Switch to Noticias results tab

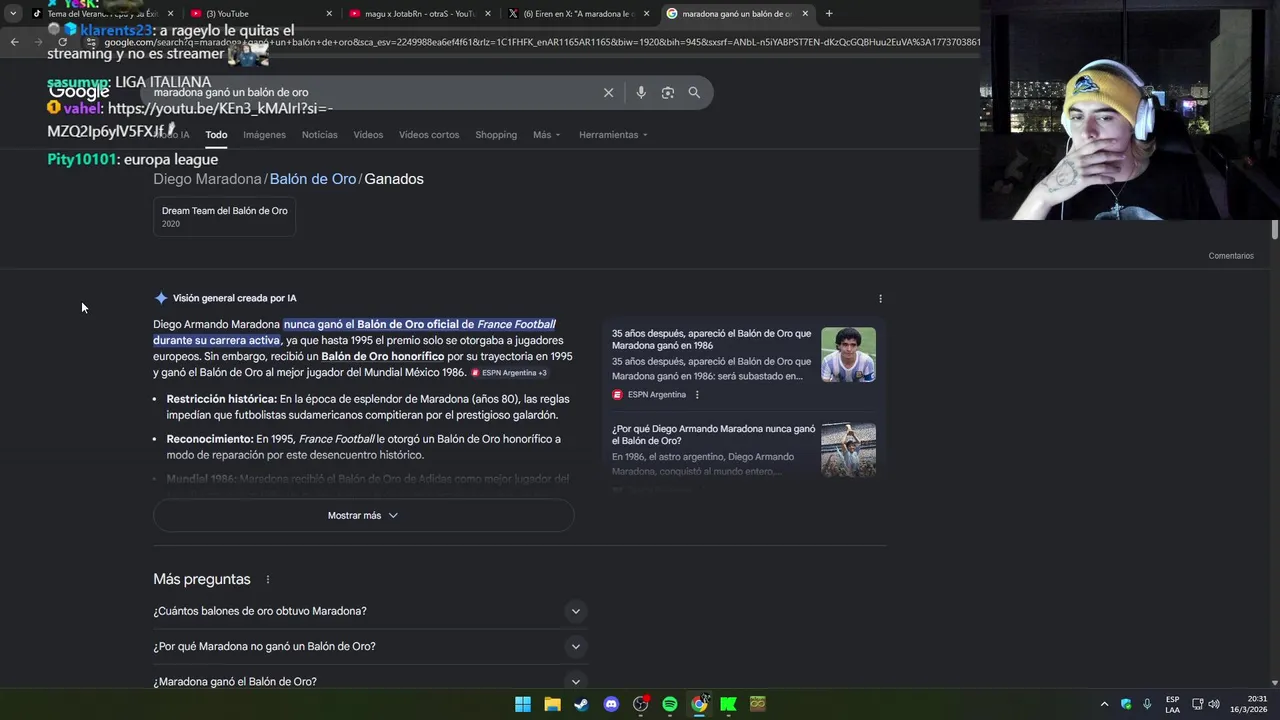tap(320, 135)
